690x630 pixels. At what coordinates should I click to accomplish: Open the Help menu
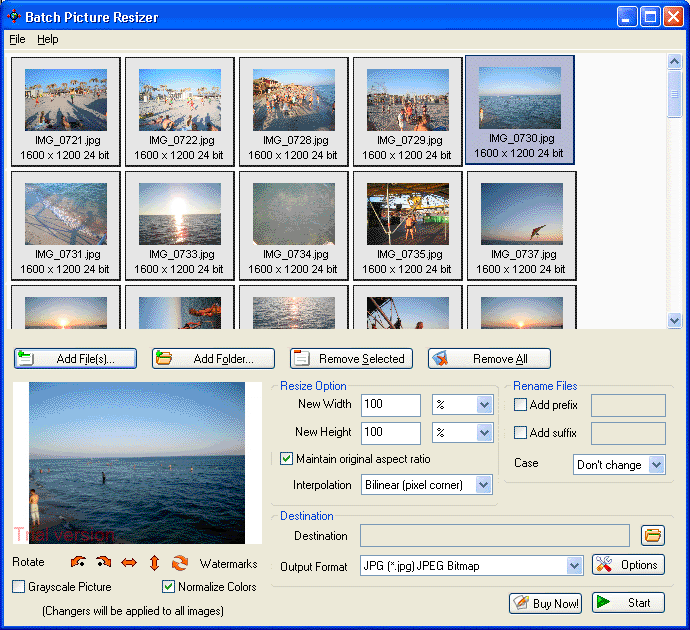[x=48, y=39]
